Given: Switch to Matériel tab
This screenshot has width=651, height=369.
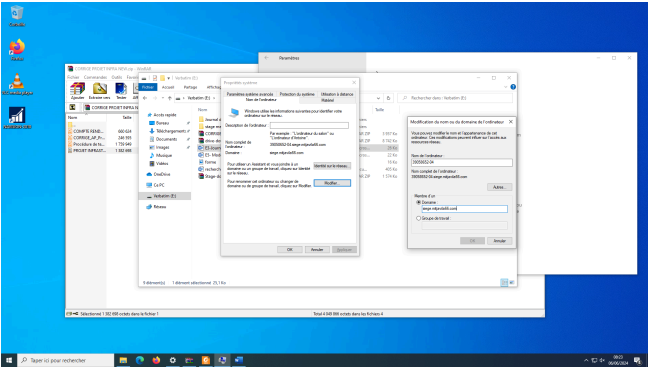Looking at the screenshot, I should [327, 100].
